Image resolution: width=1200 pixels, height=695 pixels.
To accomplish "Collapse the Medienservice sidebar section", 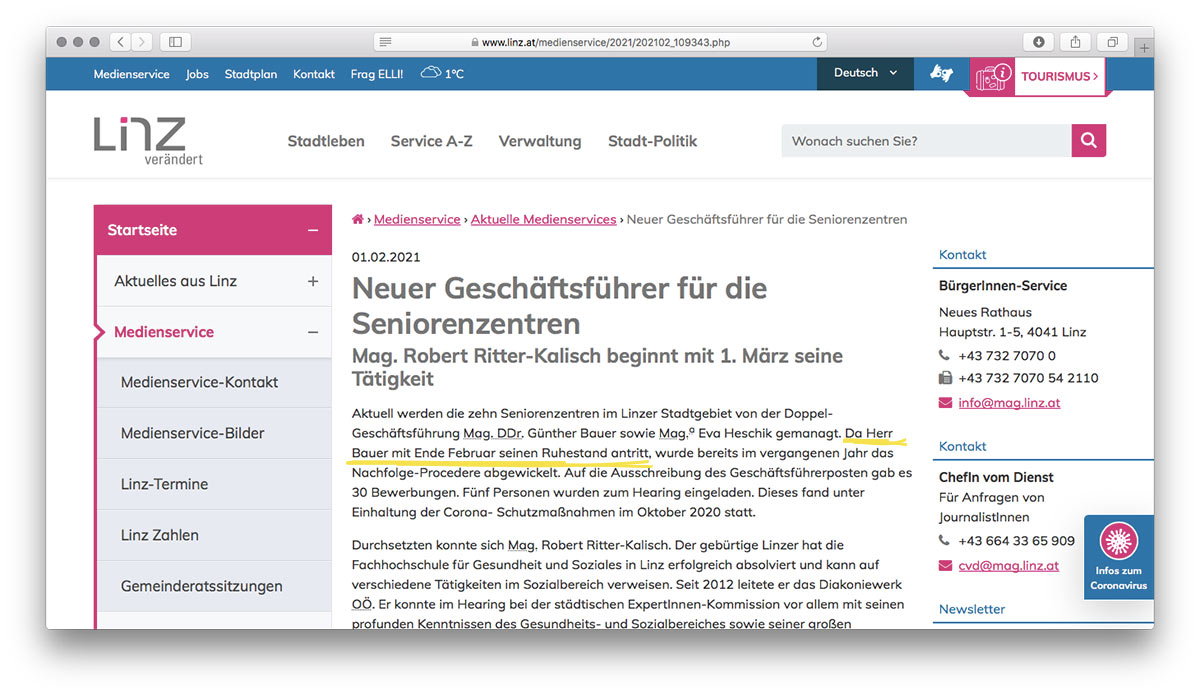I will (x=312, y=333).
